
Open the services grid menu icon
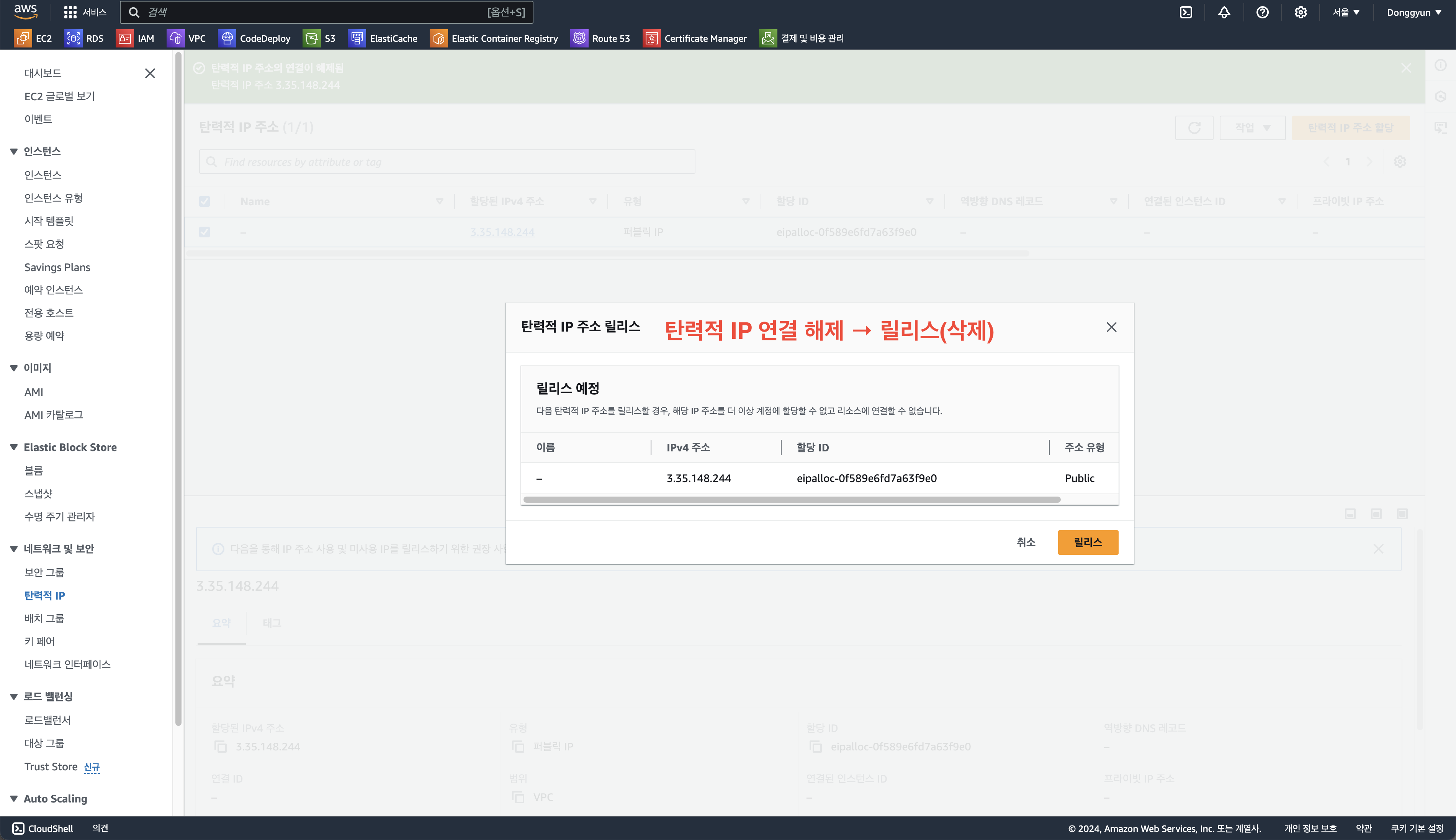point(70,12)
